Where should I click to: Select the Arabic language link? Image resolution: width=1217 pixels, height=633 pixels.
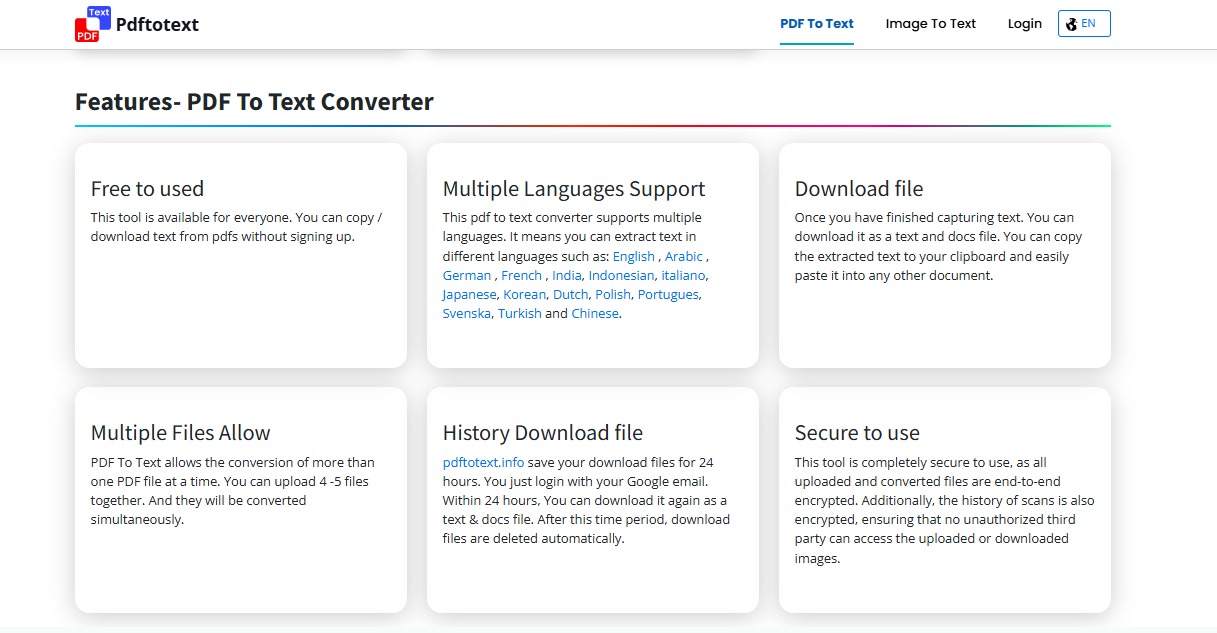(x=684, y=257)
